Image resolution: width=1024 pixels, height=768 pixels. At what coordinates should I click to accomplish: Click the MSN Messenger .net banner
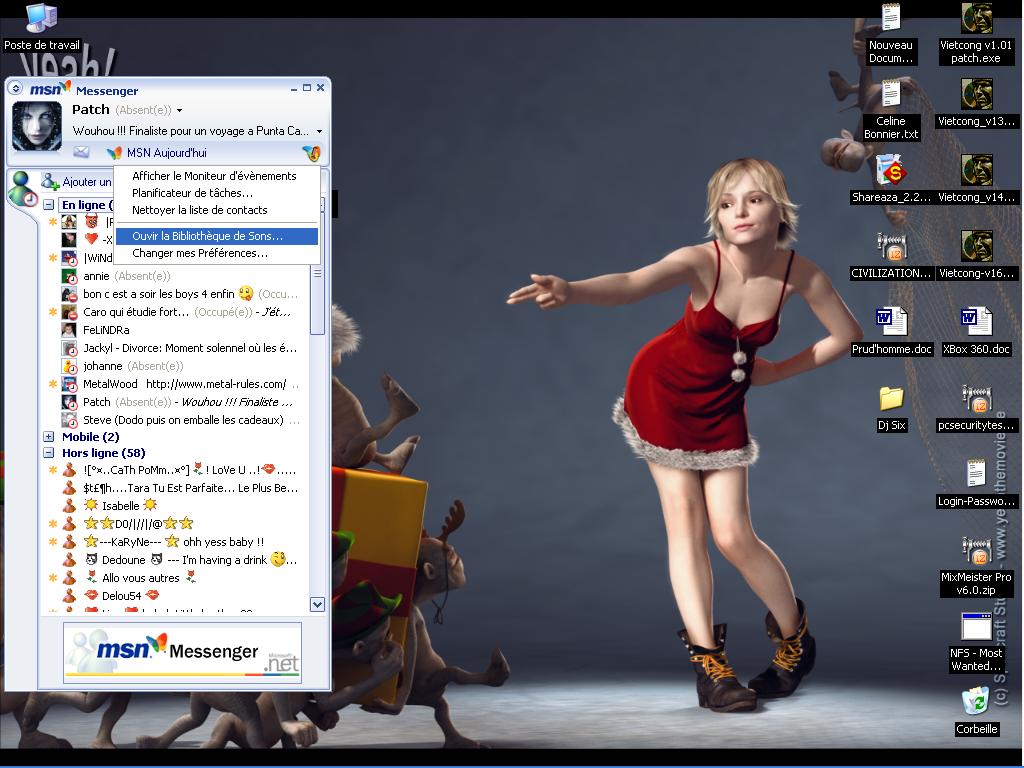(182, 652)
